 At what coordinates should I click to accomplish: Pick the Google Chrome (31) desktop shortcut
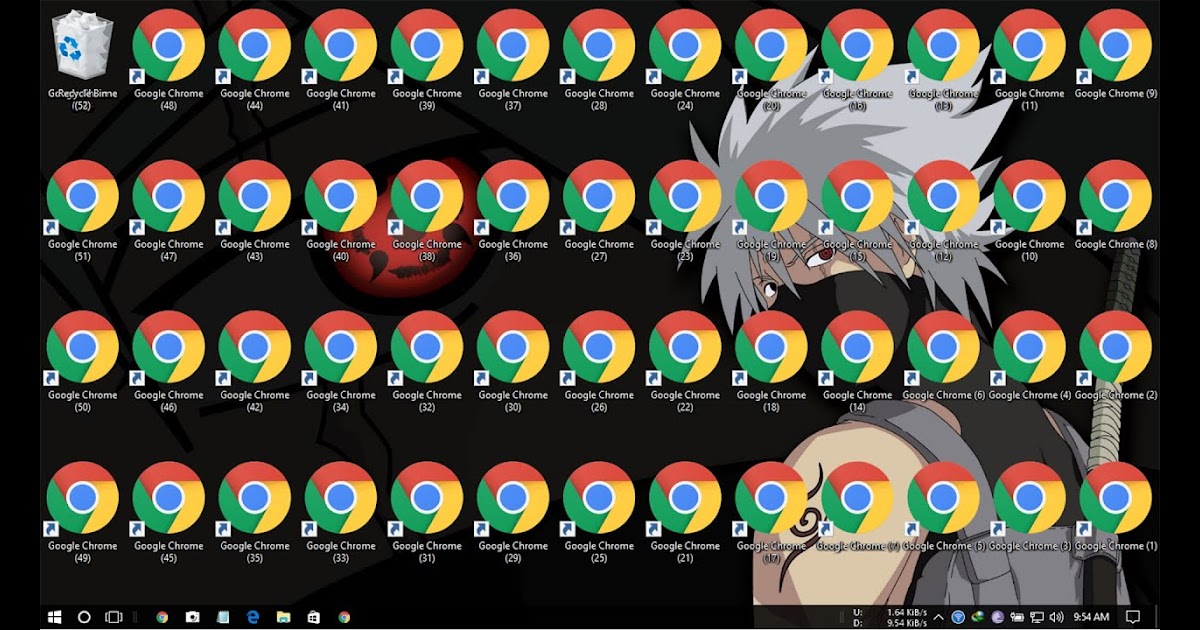pos(427,513)
